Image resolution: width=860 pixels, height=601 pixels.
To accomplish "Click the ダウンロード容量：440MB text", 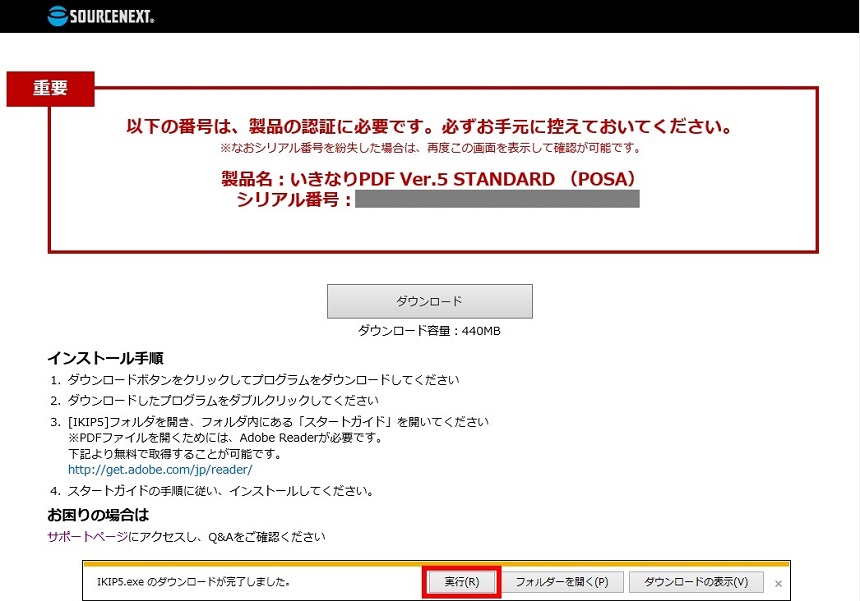I will coord(429,331).
